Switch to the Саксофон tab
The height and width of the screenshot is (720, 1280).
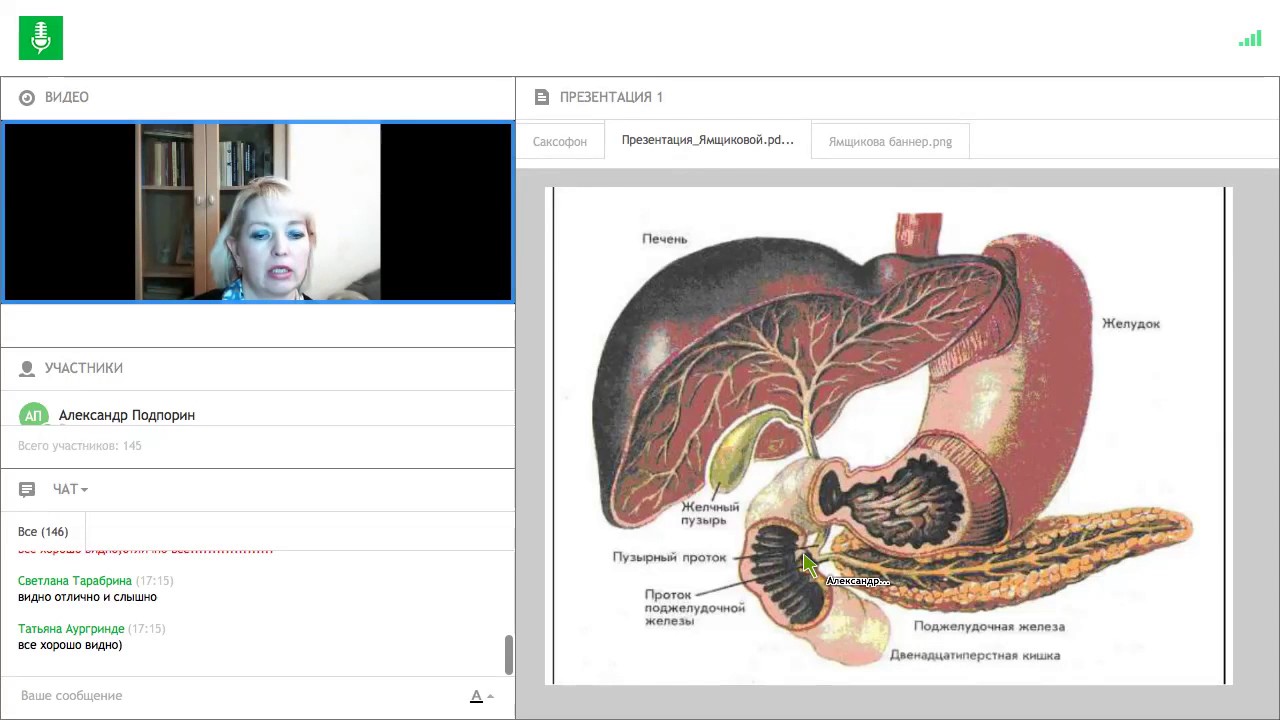coord(560,141)
